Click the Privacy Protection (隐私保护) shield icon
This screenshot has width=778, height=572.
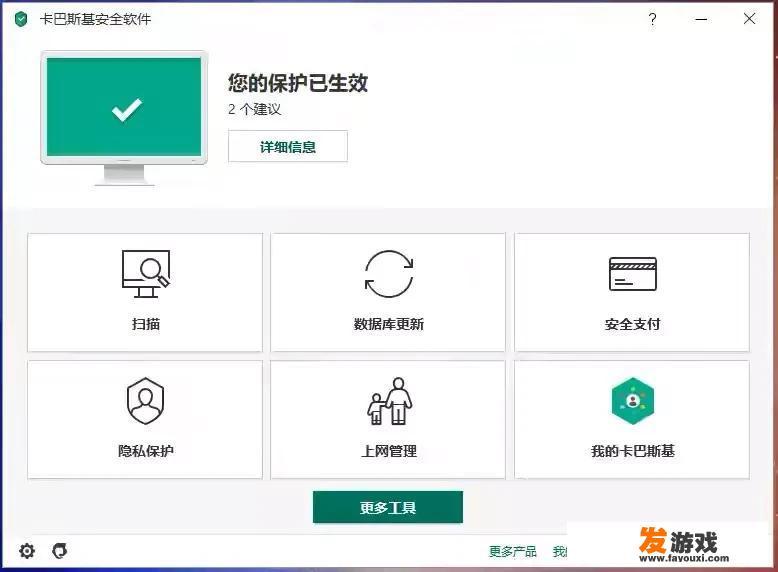(145, 401)
